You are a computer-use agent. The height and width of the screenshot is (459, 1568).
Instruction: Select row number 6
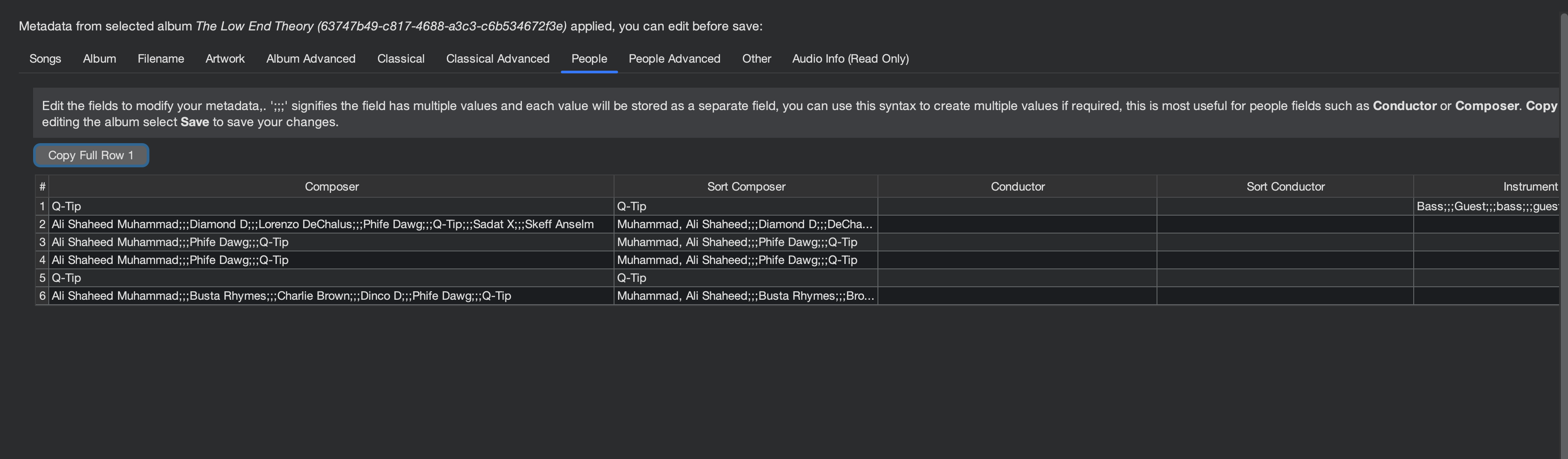(42, 296)
